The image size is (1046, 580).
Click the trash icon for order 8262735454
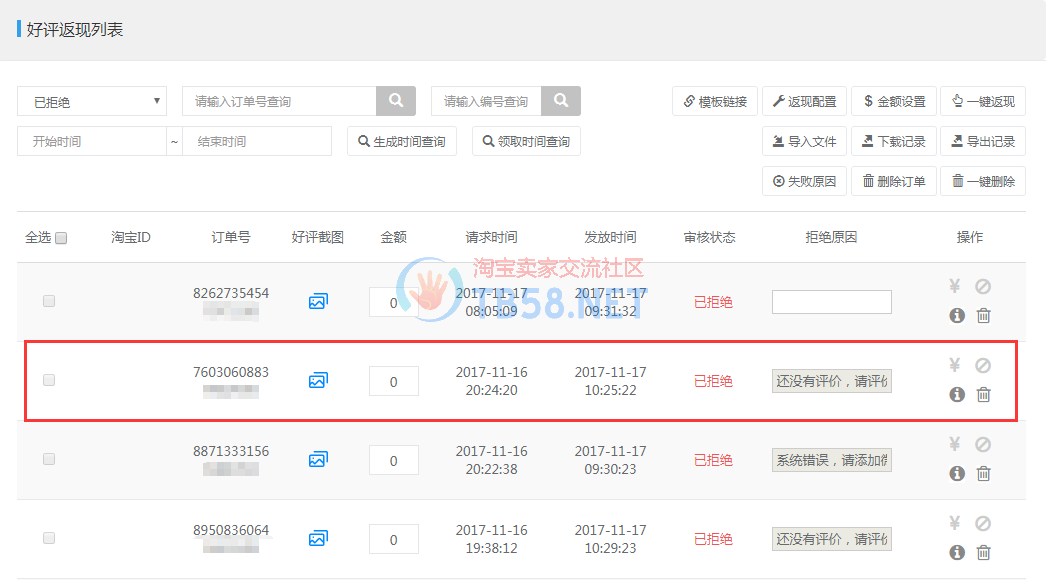click(x=983, y=315)
